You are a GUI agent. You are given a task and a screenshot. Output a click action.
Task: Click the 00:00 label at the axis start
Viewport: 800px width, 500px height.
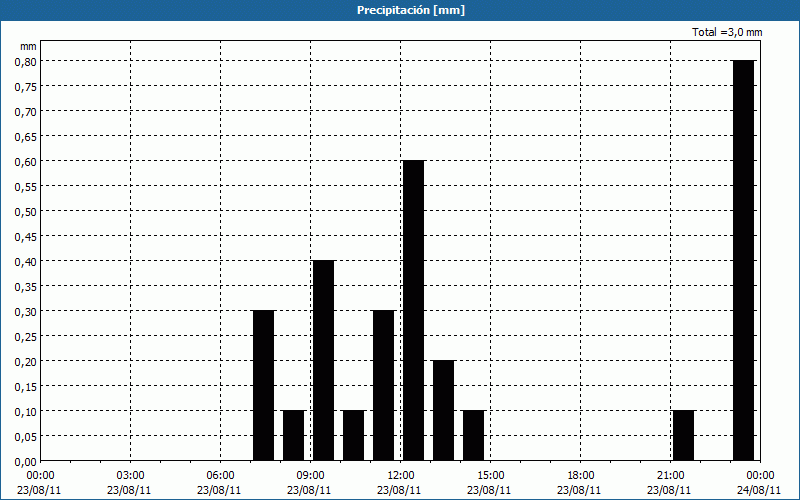40,476
